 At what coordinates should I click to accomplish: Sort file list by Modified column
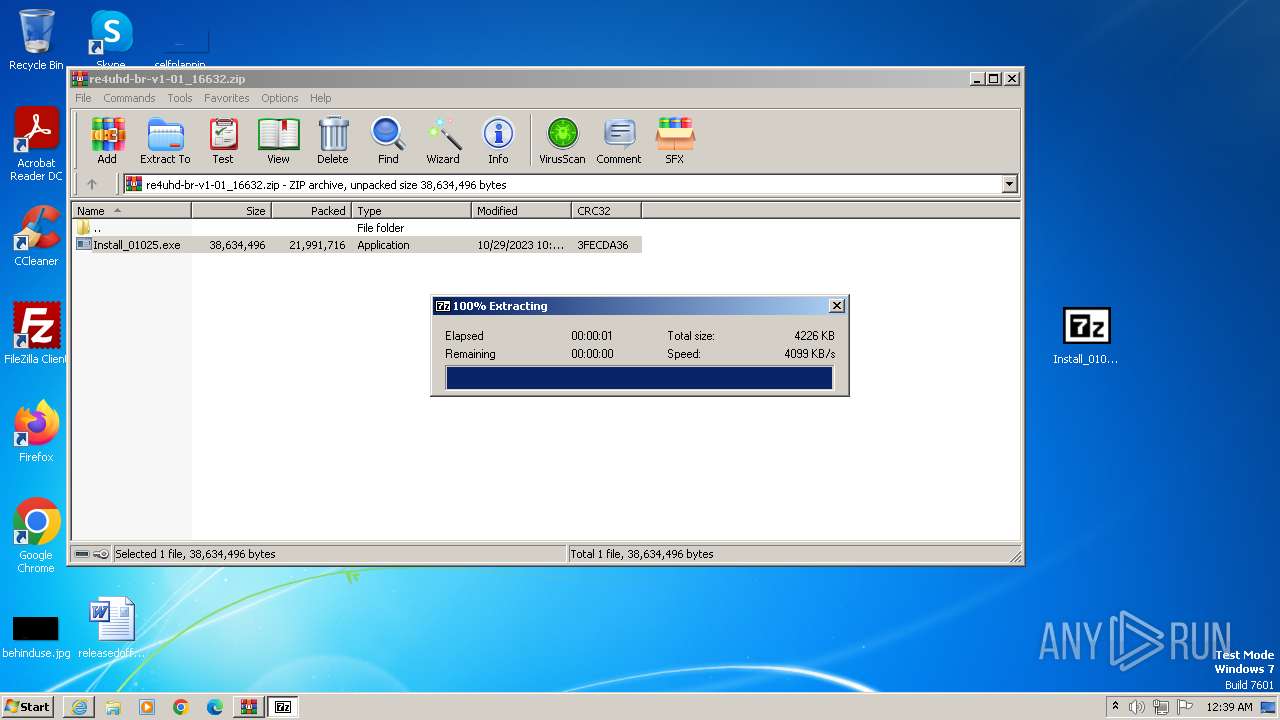(x=521, y=211)
